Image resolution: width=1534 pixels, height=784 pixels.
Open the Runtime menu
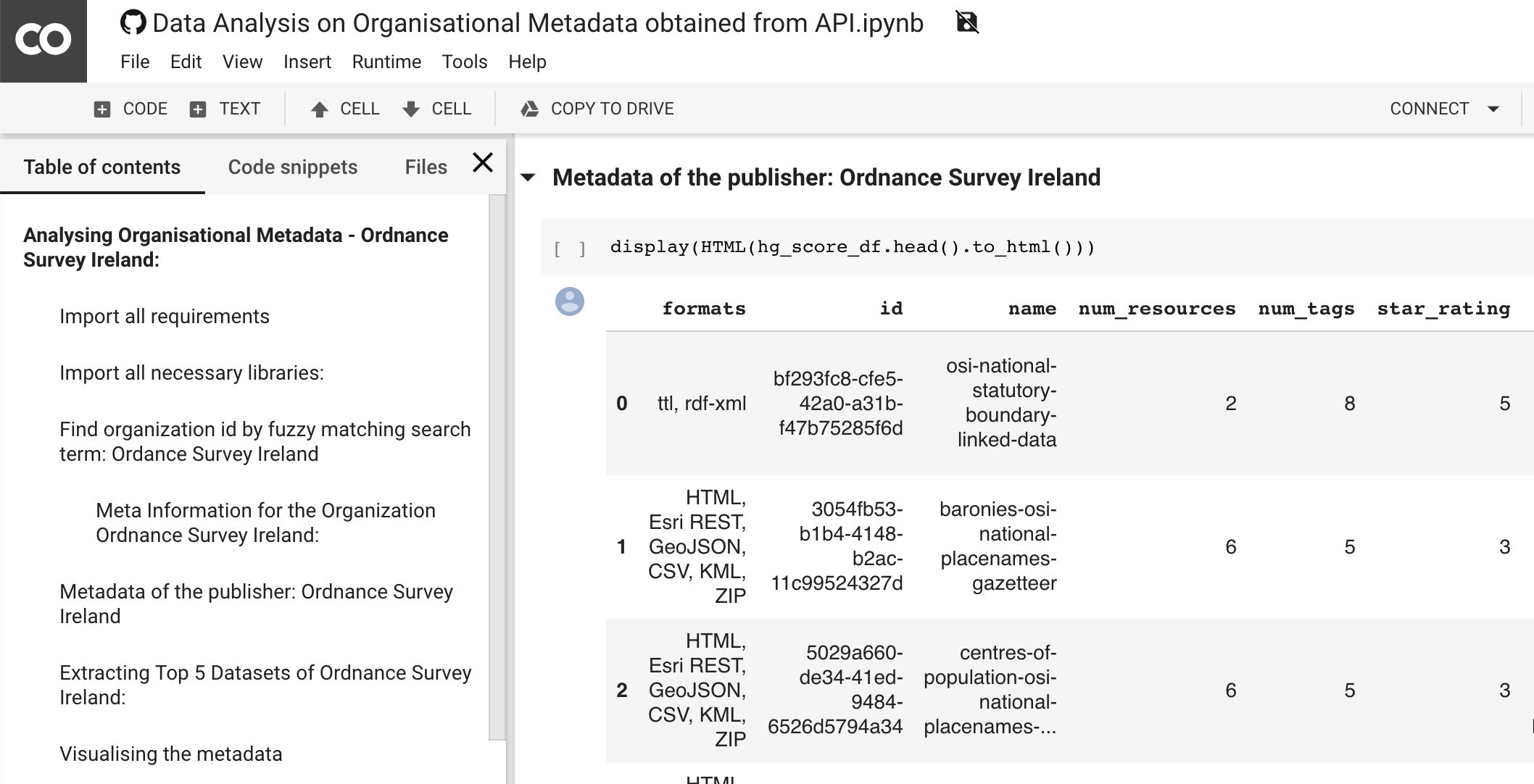386,62
